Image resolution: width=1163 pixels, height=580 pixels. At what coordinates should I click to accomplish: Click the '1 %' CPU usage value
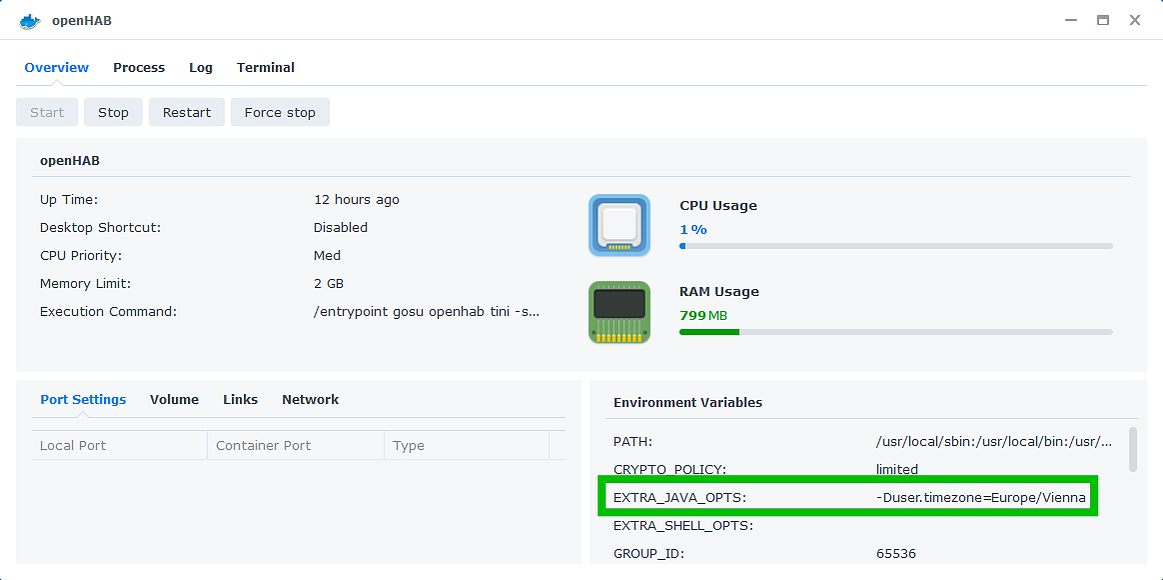(x=693, y=229)
